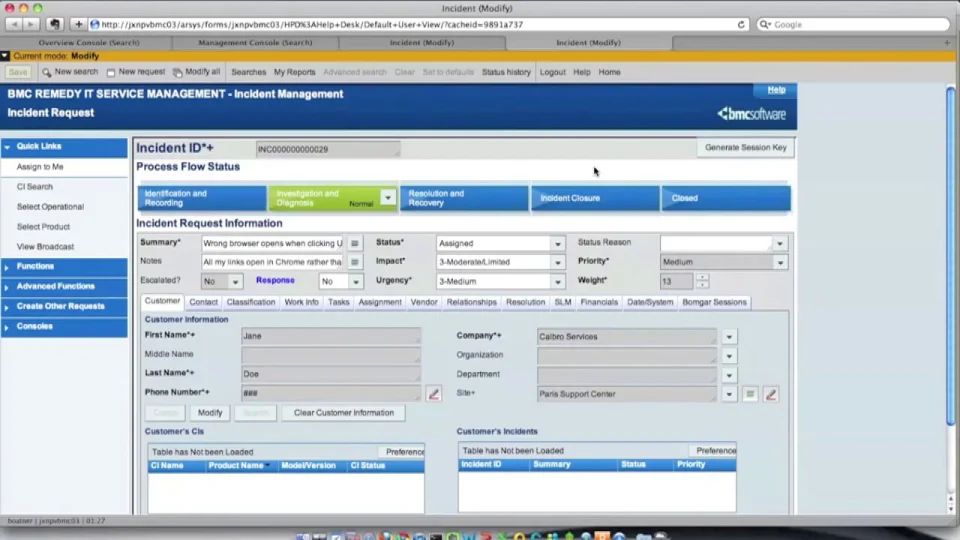Click the bmcsoftware logo
Image resolution: width=960 pixels, height=540 pixels.
pyautogui.click(x=751, y=114)
